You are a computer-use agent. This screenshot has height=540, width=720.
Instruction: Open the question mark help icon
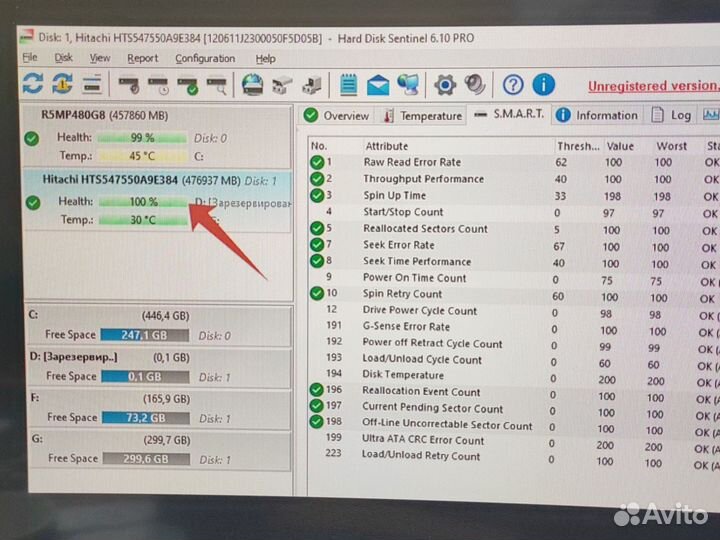click(513, 85)
